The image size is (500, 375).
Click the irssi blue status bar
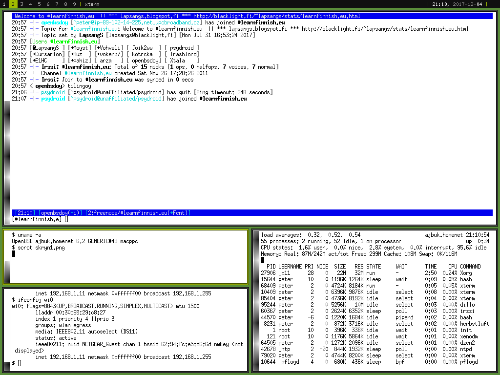pos(252,213)
